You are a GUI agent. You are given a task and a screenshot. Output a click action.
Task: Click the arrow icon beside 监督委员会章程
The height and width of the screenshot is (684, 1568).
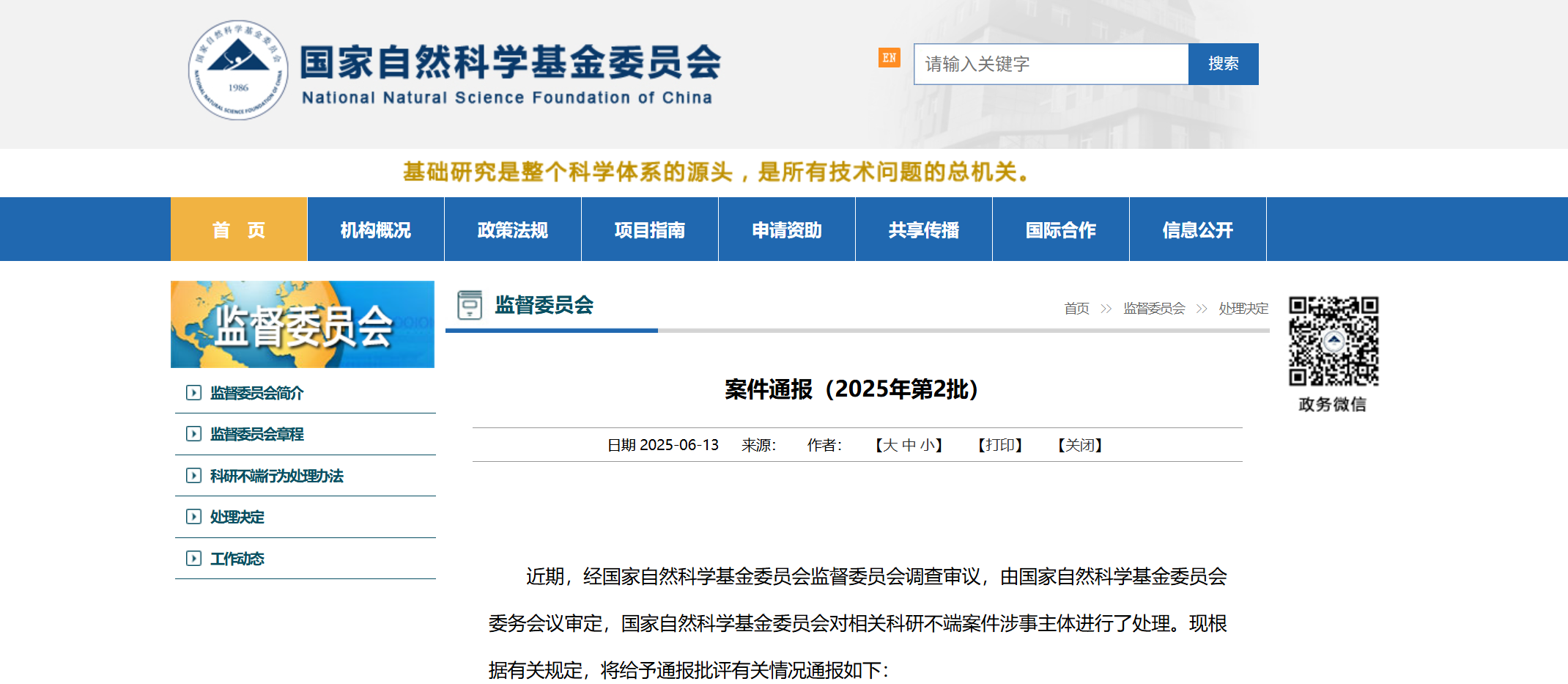point(193,434)
